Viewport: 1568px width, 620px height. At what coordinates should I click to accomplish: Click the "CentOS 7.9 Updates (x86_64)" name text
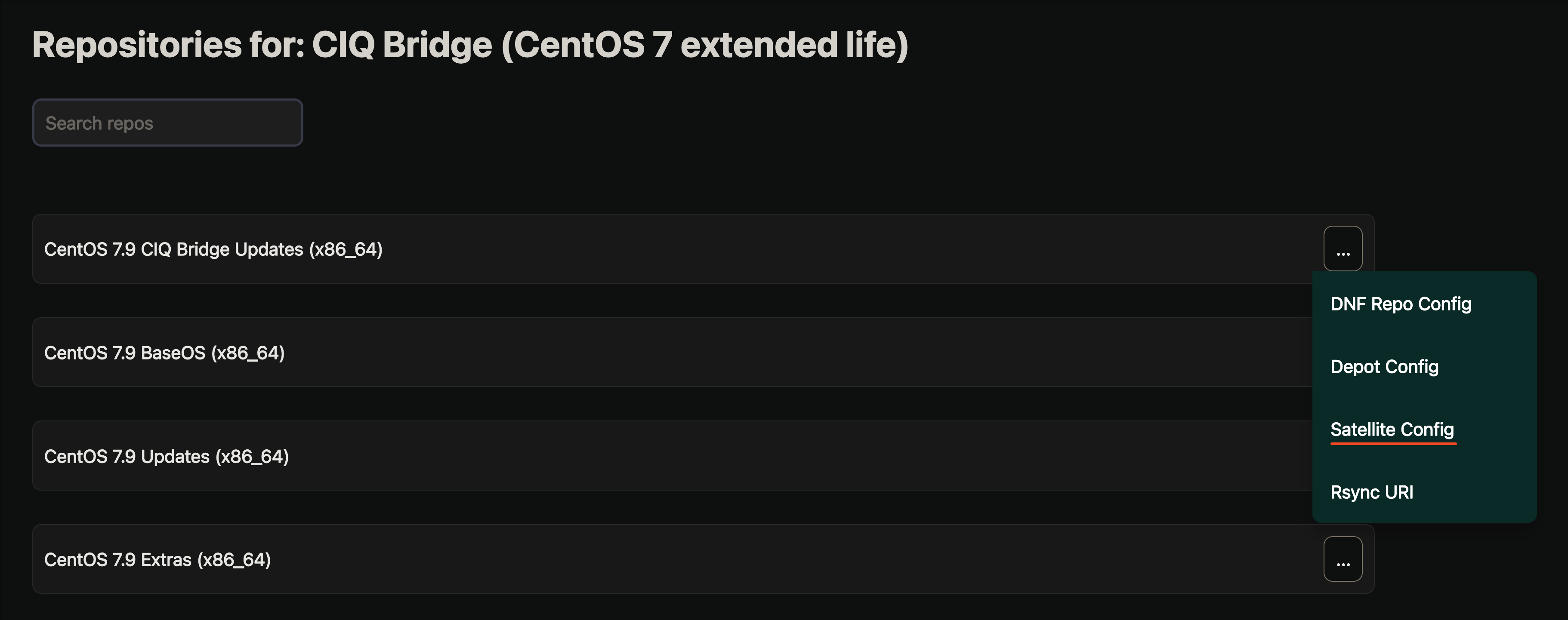(x=166, y=456)
